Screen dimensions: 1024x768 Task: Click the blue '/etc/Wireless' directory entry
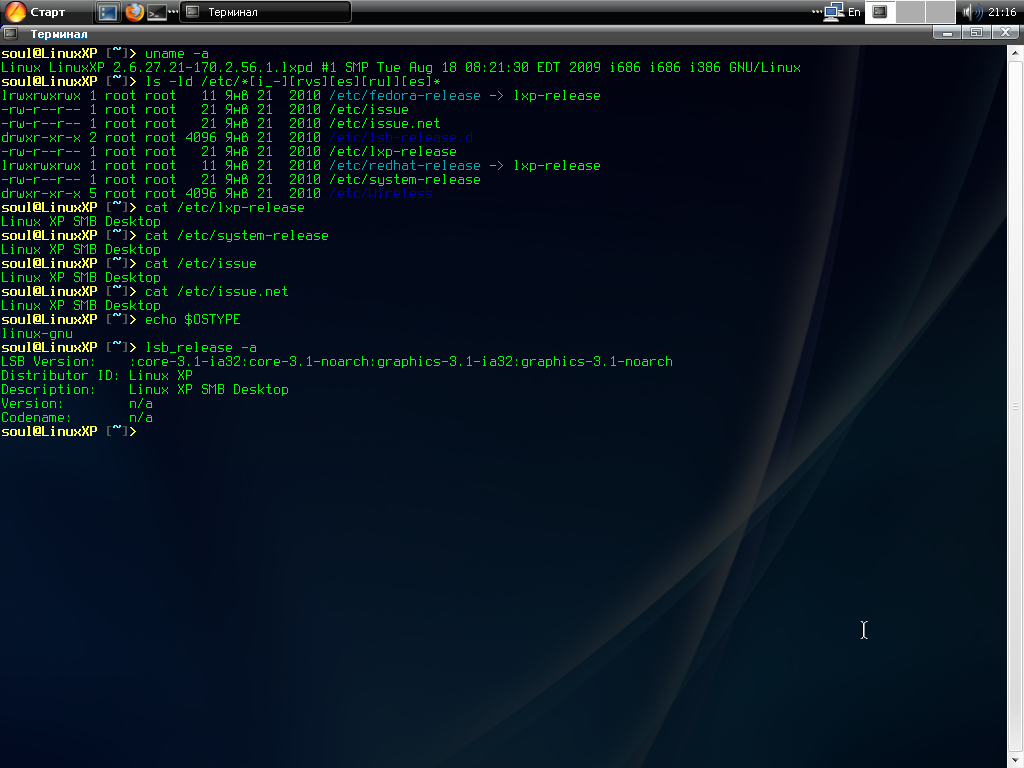coord(381,194)
